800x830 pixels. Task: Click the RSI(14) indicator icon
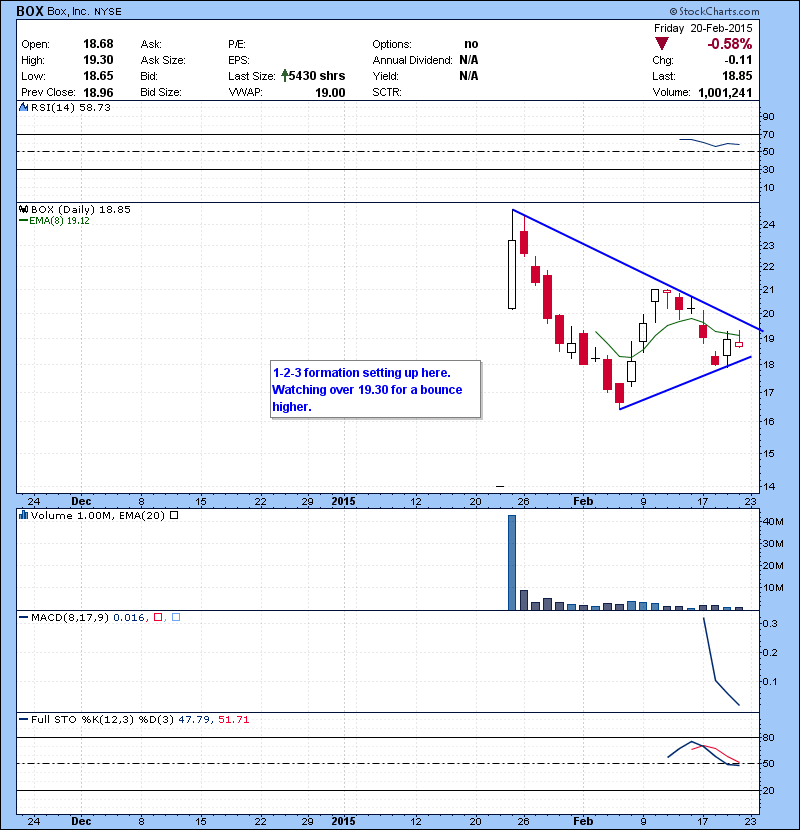tap(23, 107)
